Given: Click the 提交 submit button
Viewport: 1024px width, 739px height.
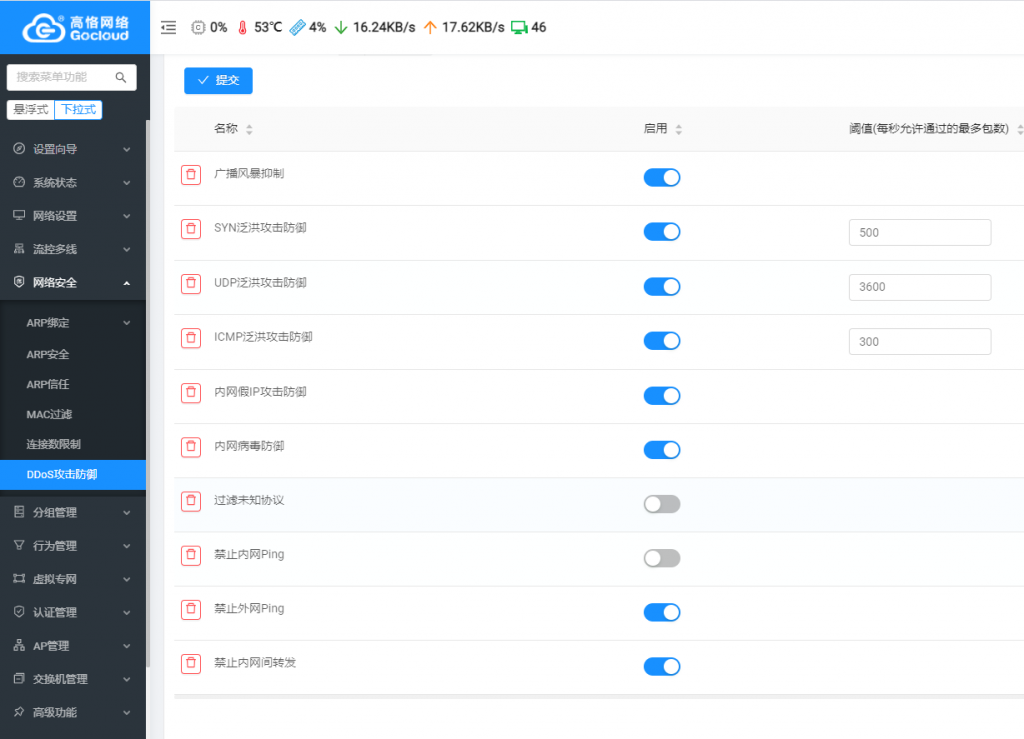Looking at the screenshot, I should coord(218,81).
